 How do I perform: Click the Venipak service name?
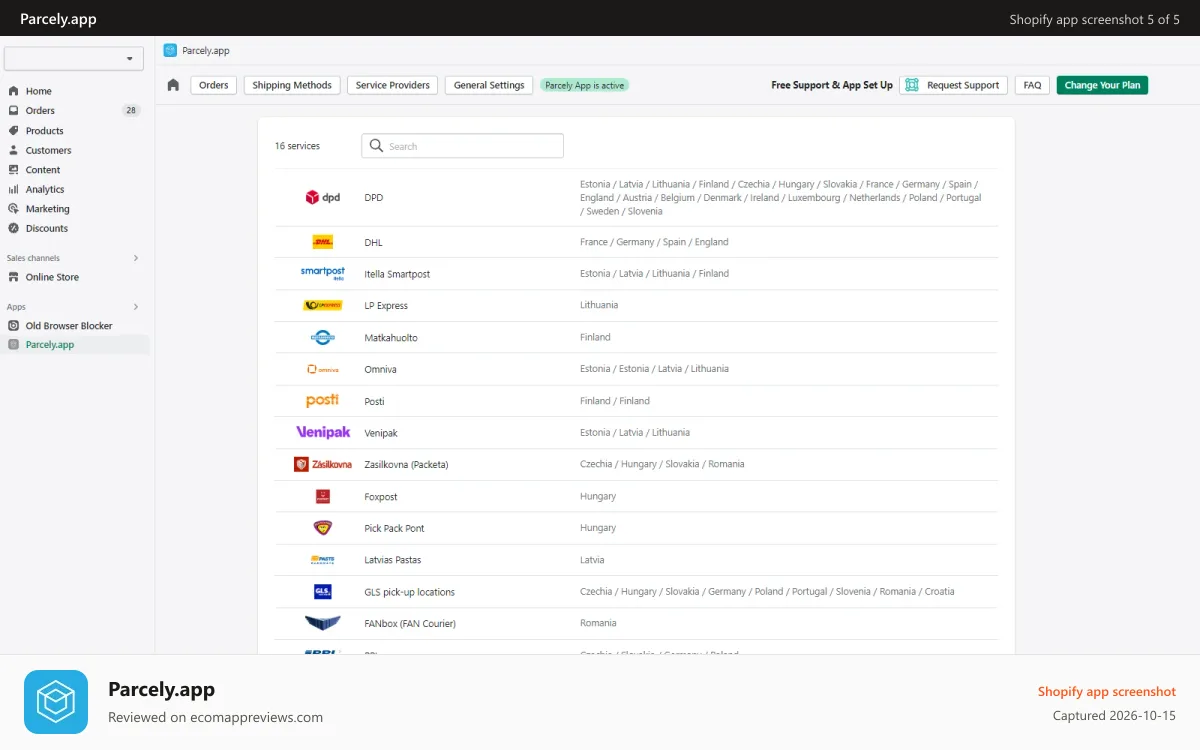(x=381, y=433)
